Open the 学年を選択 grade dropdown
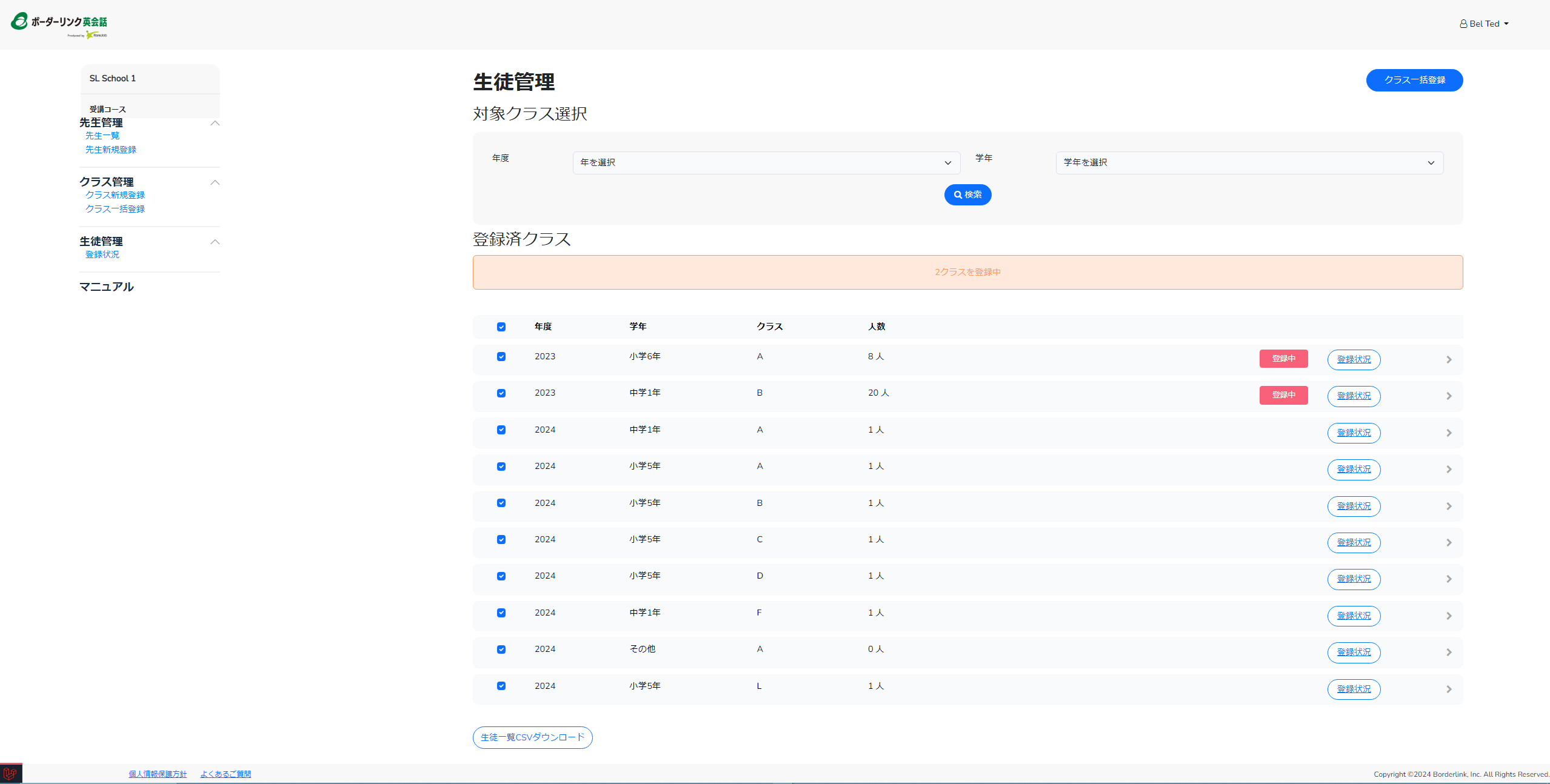Viewport: 1550px width, 784px height. pyautogui.click(x=1249, y=163)
